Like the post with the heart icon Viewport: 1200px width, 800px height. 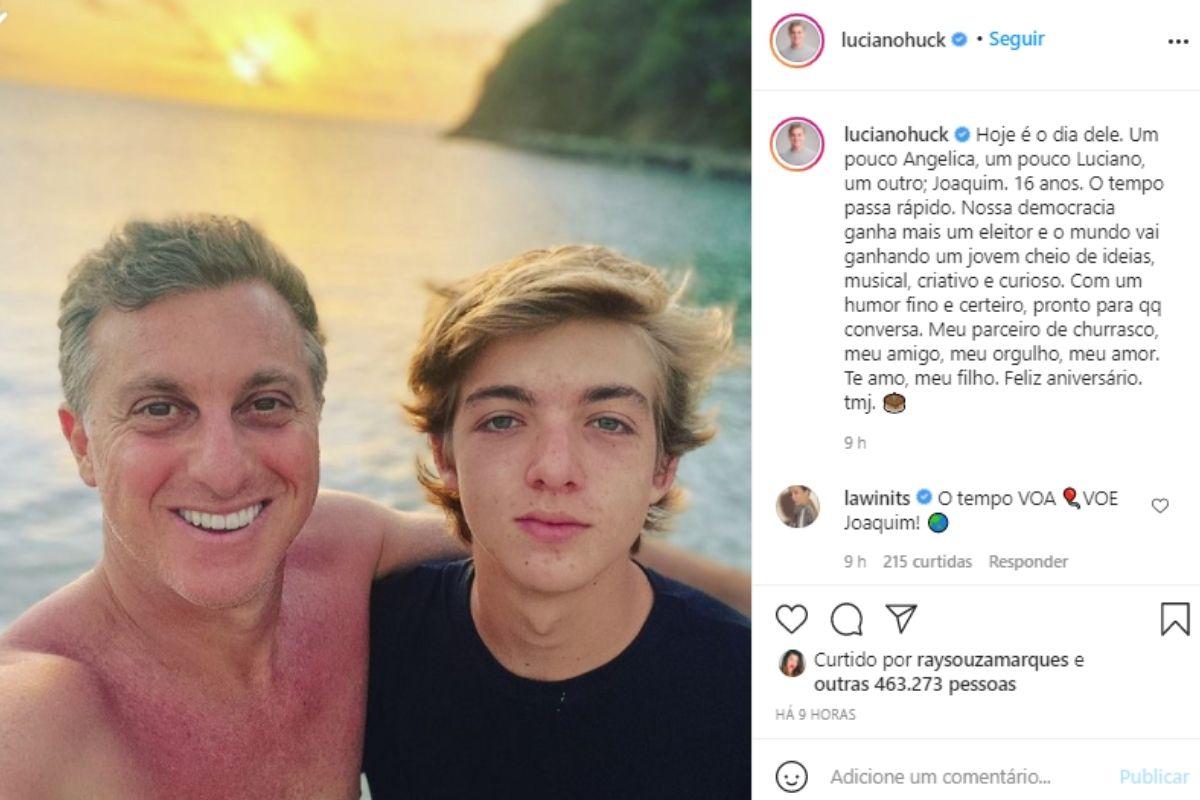point(791,620)
